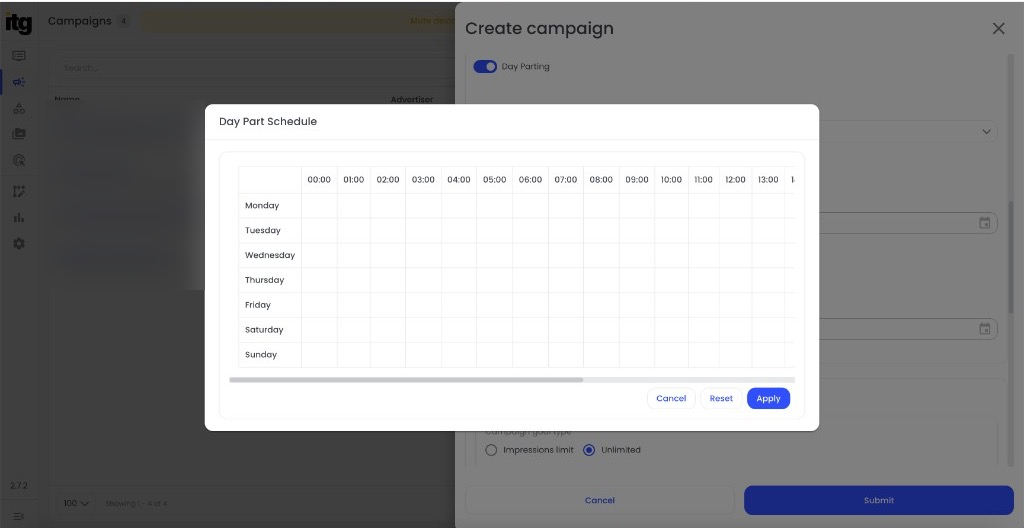
Task: Click the Campaigns page heading
Action: click(80, 21)
